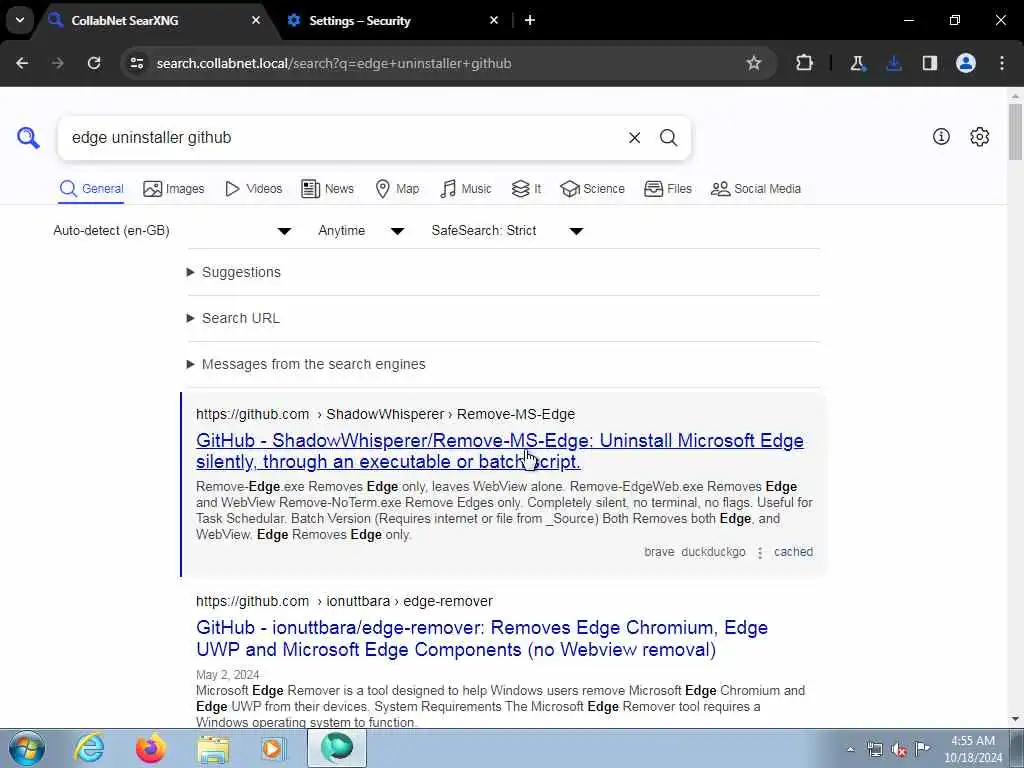Close the Settings – Security tab
This screenshot has height=768, width=1024.
point(494,20)
